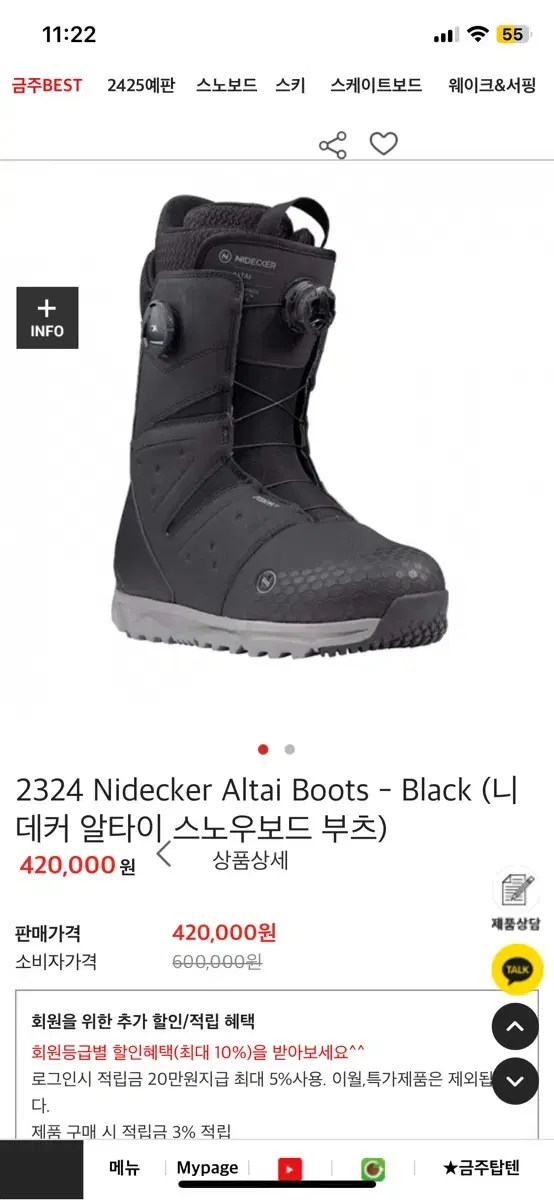
Task: Select the first red image indicator dot
Action: 263,749
